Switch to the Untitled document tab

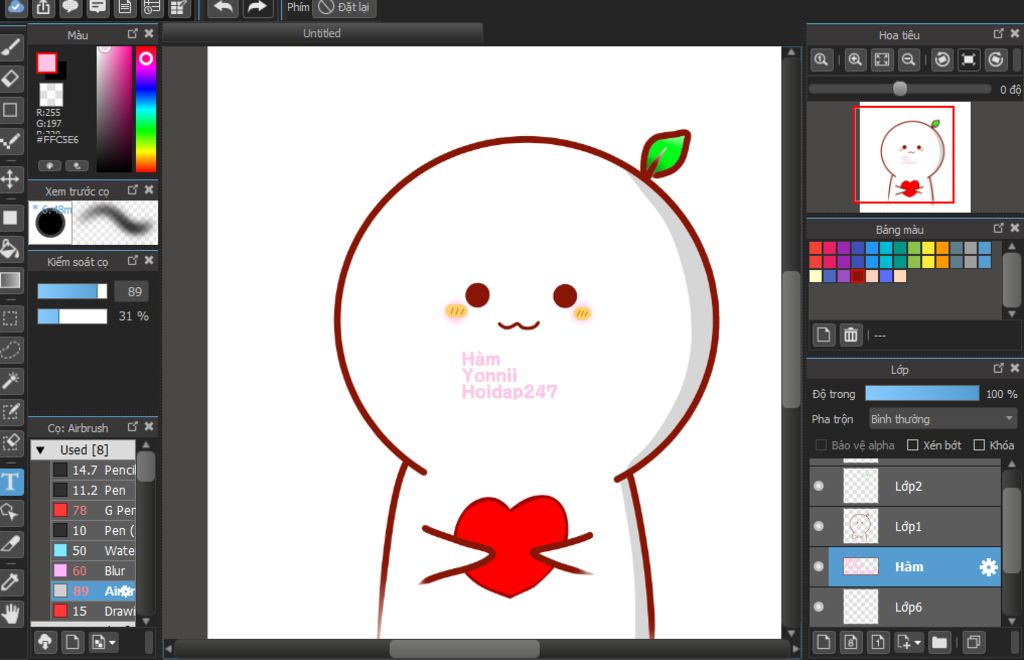[322, 33]
